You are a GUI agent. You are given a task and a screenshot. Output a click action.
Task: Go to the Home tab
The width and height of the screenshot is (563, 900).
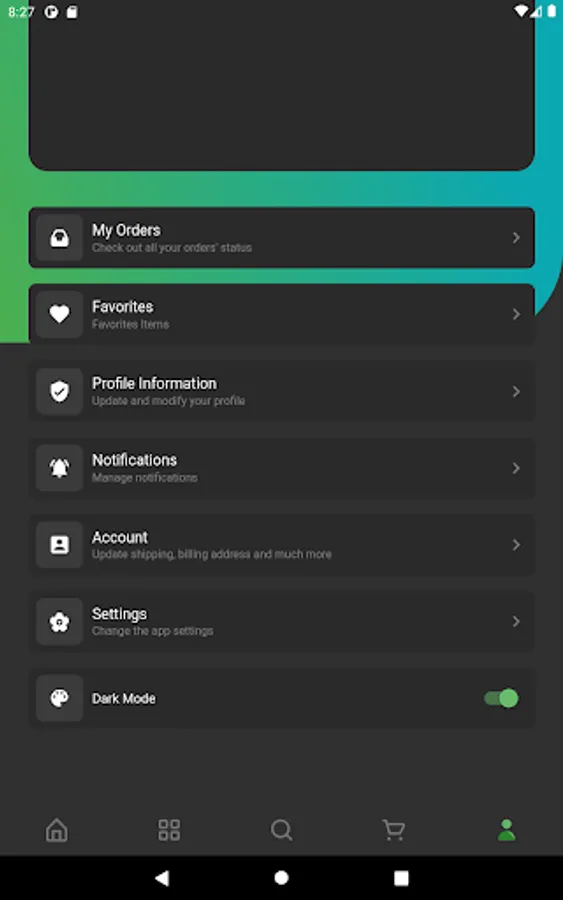pyautogui.click(x=57, y=830)
